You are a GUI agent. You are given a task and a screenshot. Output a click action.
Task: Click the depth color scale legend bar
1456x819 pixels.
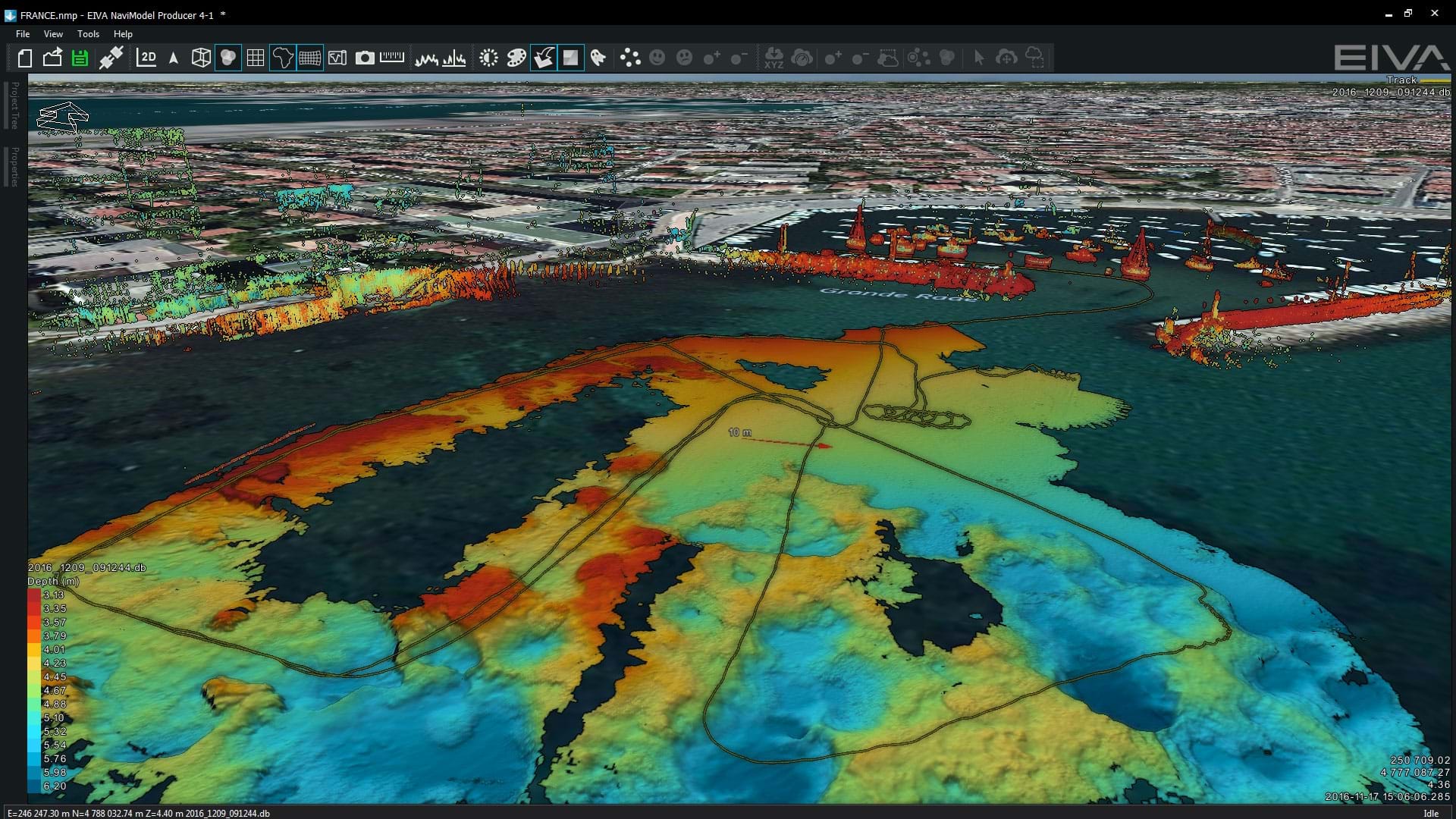click(x=34, y=690)
